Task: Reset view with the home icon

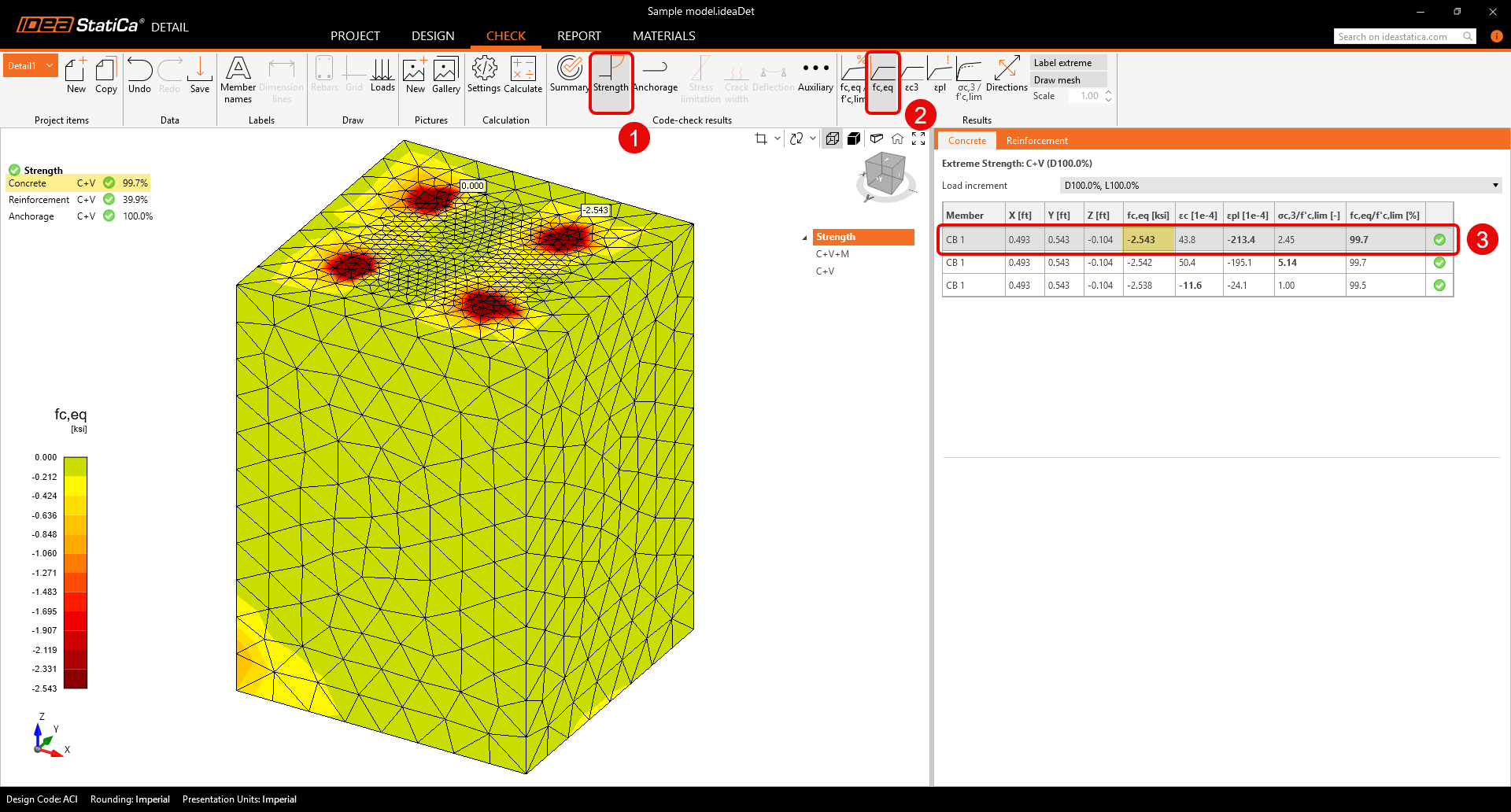Action: 897,138
